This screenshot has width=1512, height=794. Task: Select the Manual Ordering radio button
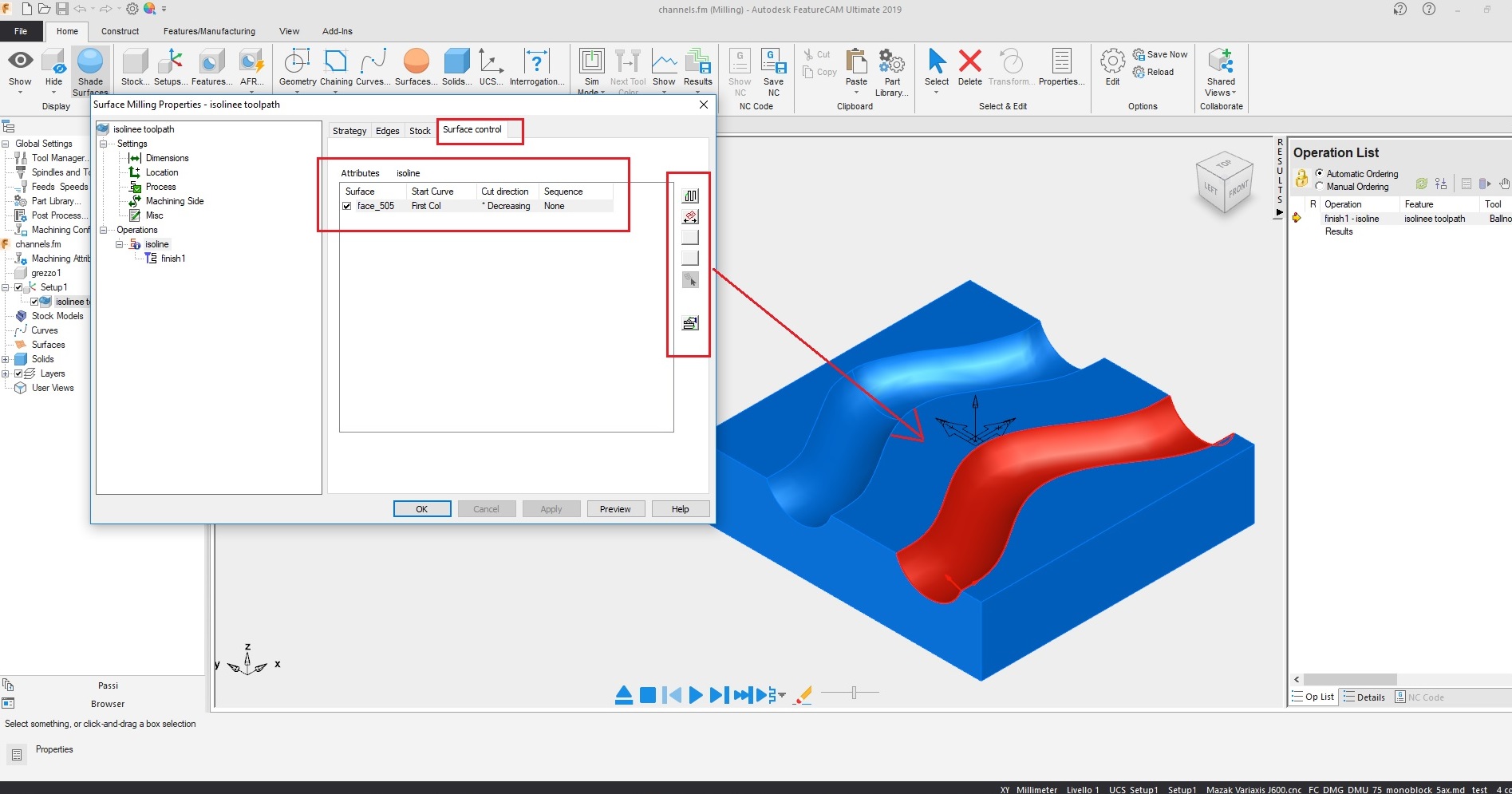pos(1320,187)
